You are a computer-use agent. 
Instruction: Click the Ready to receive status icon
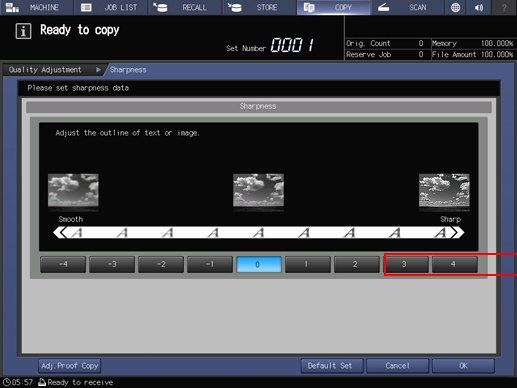42,382
